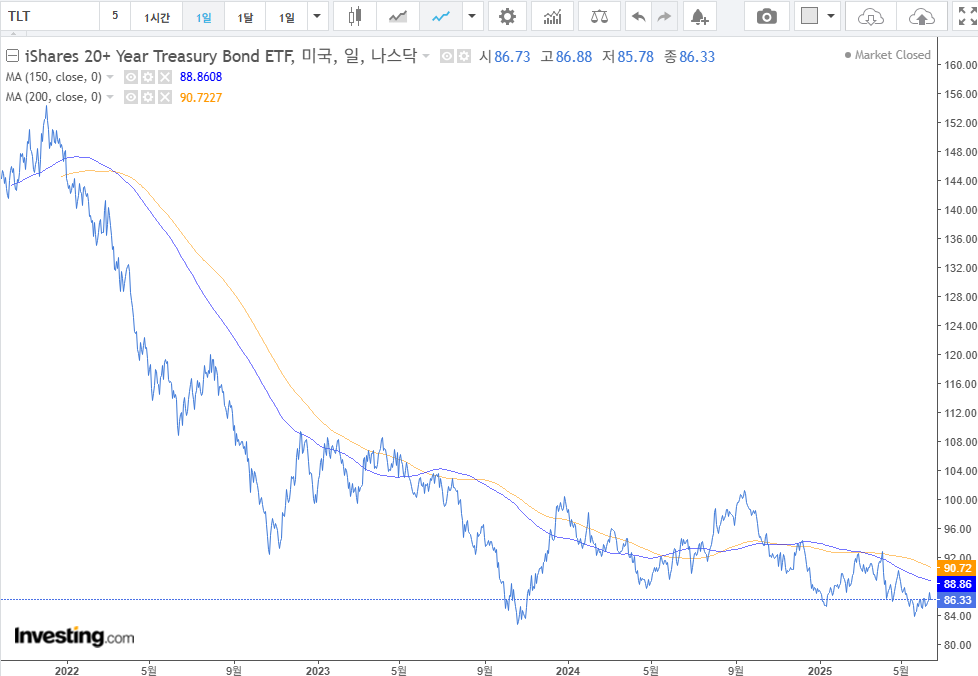The width and height of the screenshot is (978, 676).
Task: Take a chart snapshot with camera
Action: [767, 16]
